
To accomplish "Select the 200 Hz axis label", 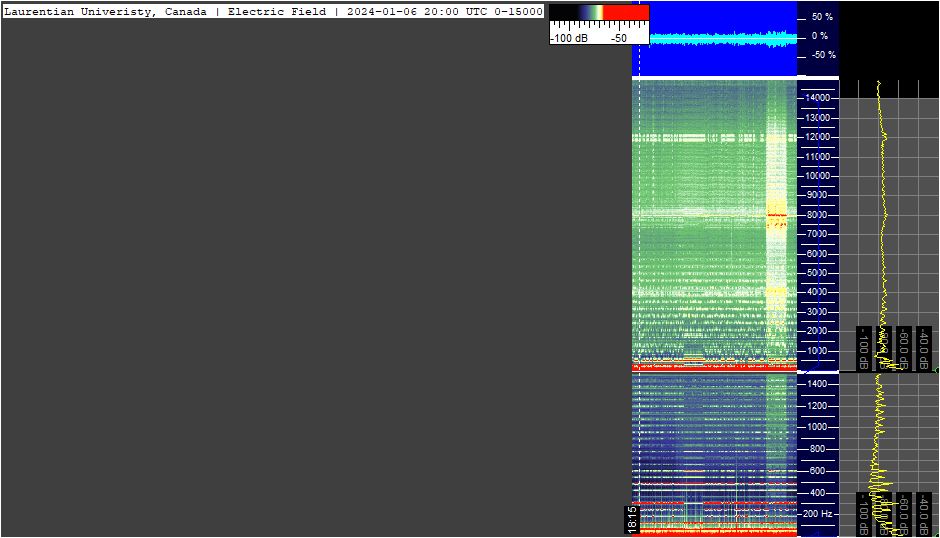I will 818,514.
